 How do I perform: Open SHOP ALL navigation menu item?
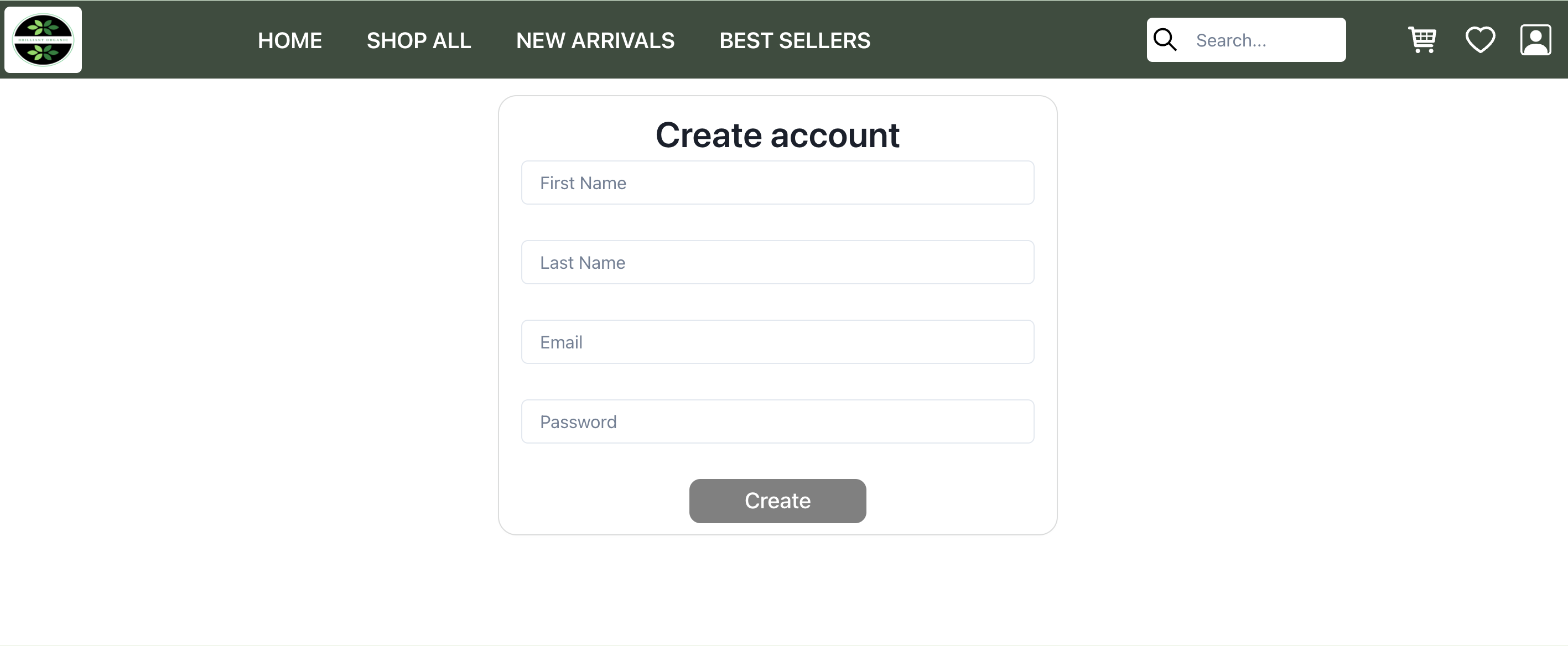point(419,40)
